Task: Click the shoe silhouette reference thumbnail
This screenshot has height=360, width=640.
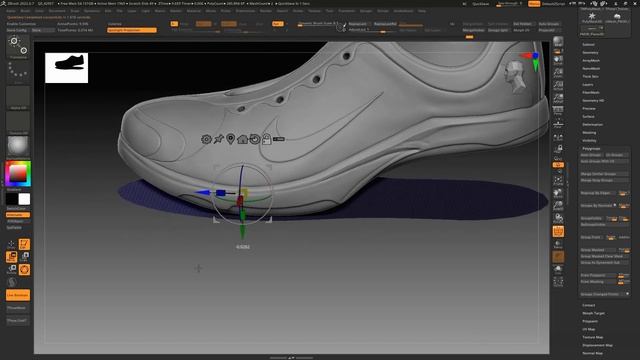Action: 67,68
